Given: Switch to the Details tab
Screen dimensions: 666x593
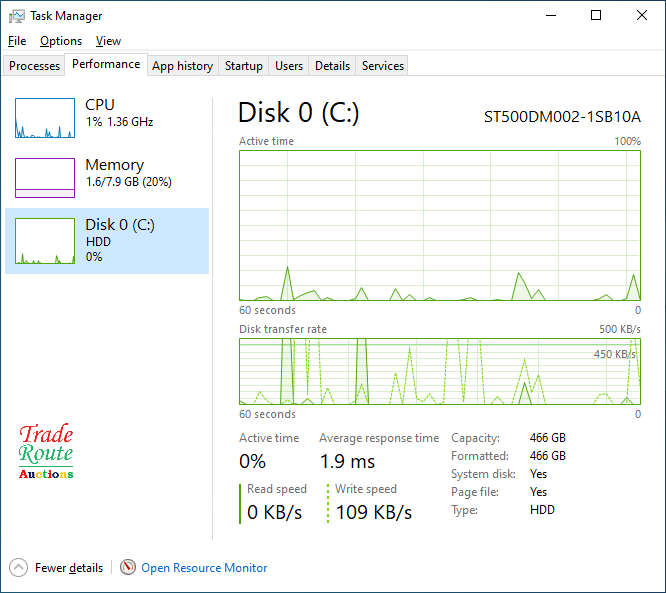Looking at the screenshot, I should [332, 66].
